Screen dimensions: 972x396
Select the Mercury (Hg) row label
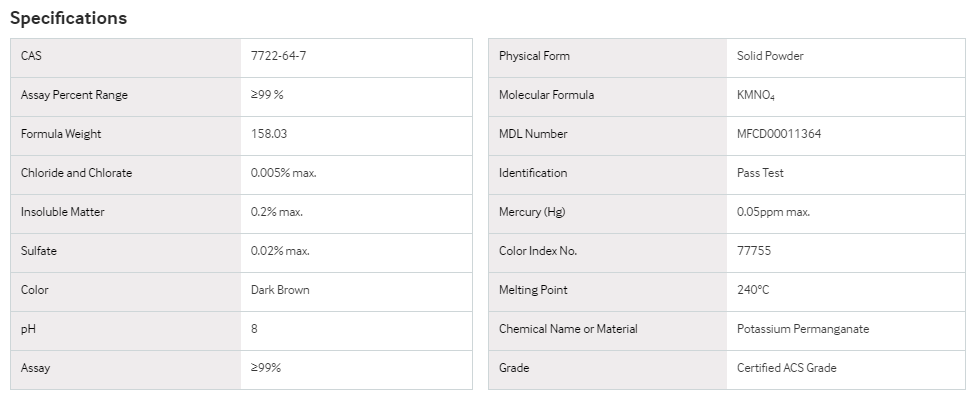pyautogui.click(x=532, y=212)
